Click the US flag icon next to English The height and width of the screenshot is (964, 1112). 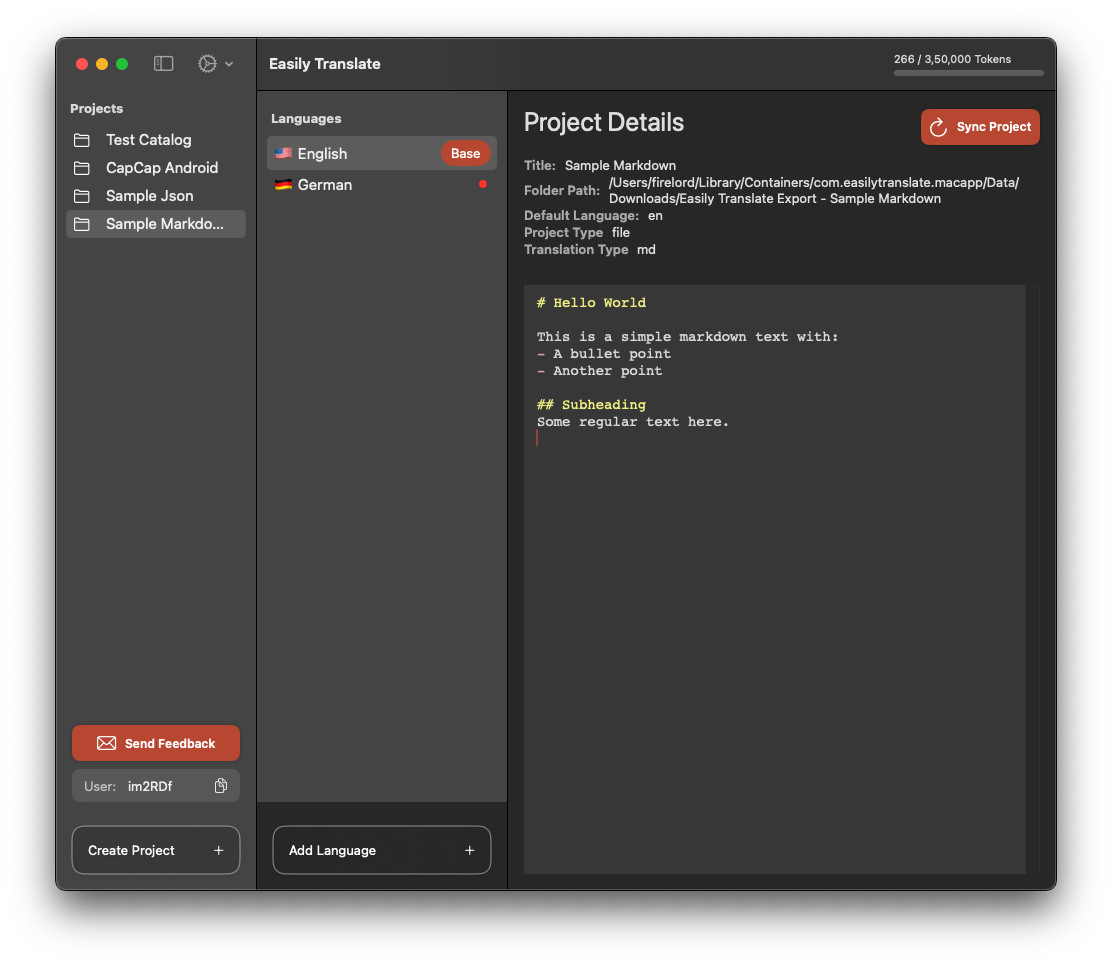click(283, 153)
